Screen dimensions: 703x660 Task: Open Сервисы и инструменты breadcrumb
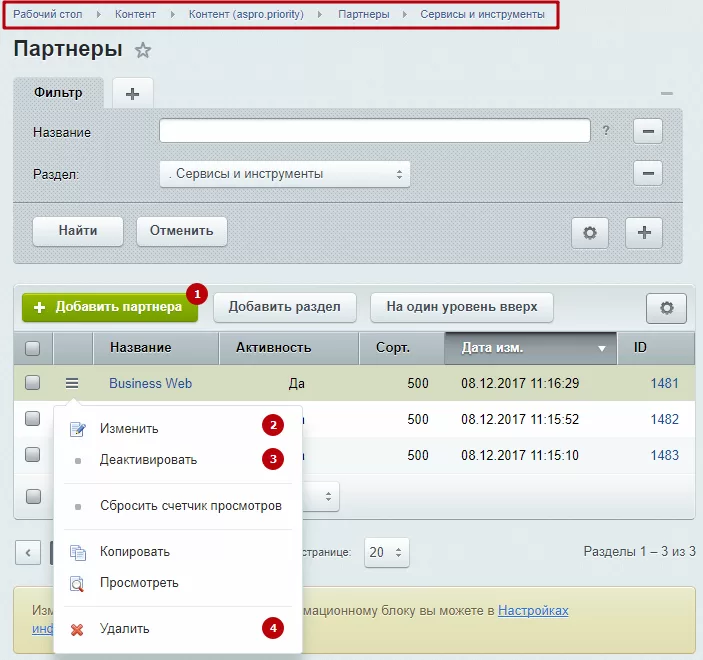click(482, 14)
